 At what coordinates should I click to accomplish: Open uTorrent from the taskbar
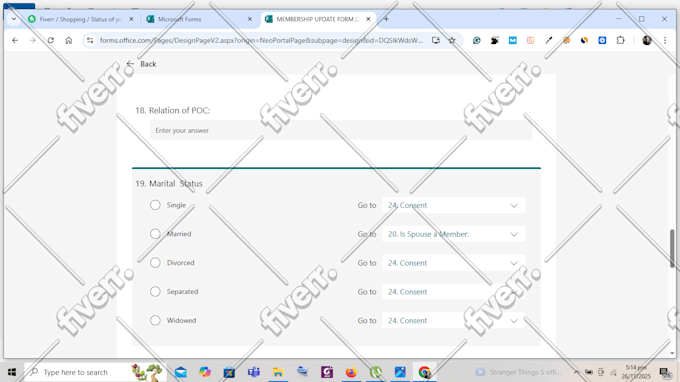[x=376, y=372]
